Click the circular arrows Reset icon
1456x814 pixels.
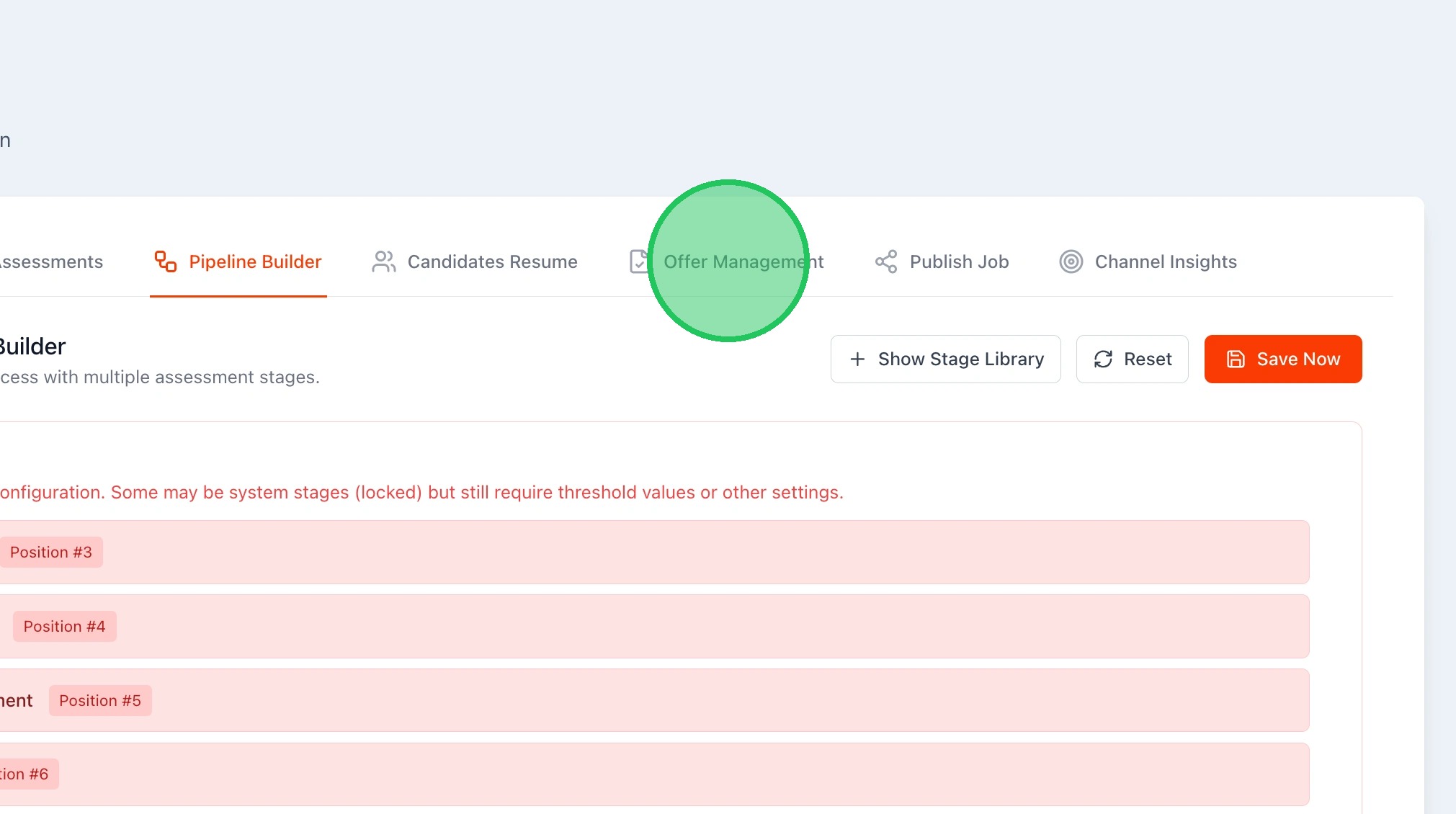click(x=1103, y=359)
